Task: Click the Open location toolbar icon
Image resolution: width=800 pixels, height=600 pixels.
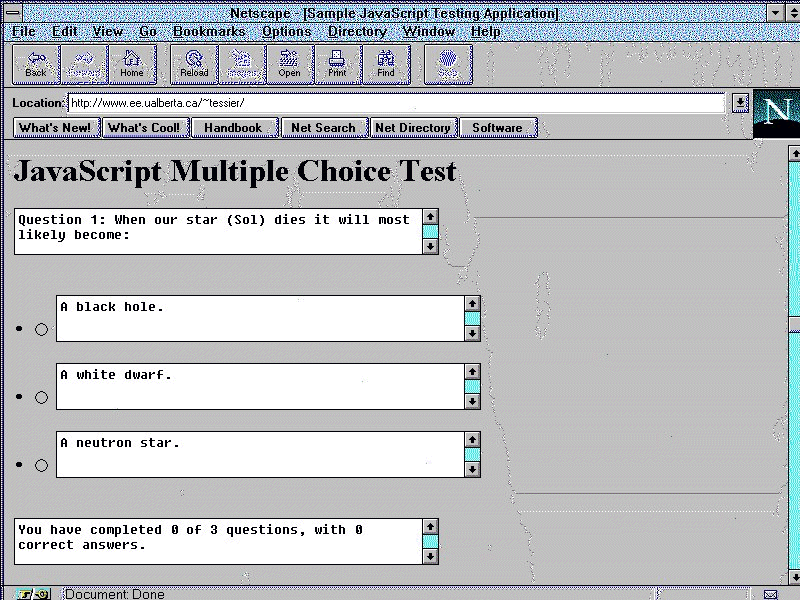Action: pos(289,64)
